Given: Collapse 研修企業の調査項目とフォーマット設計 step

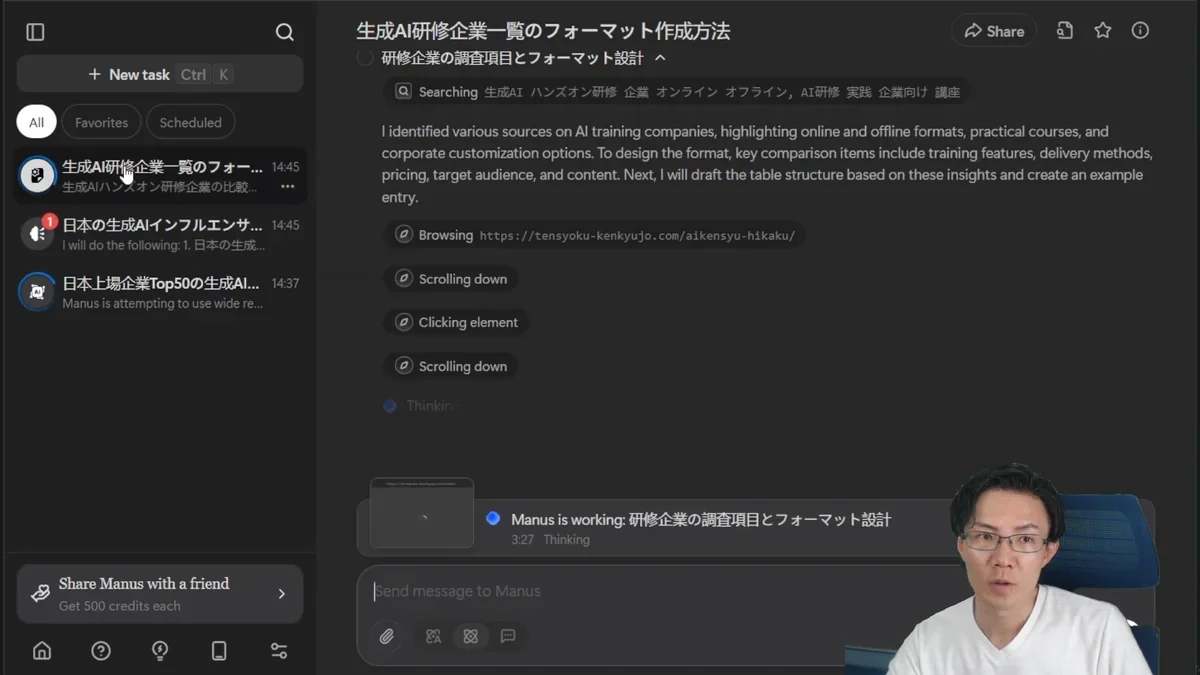Looking at the screenshot, I should click(661, 58).
